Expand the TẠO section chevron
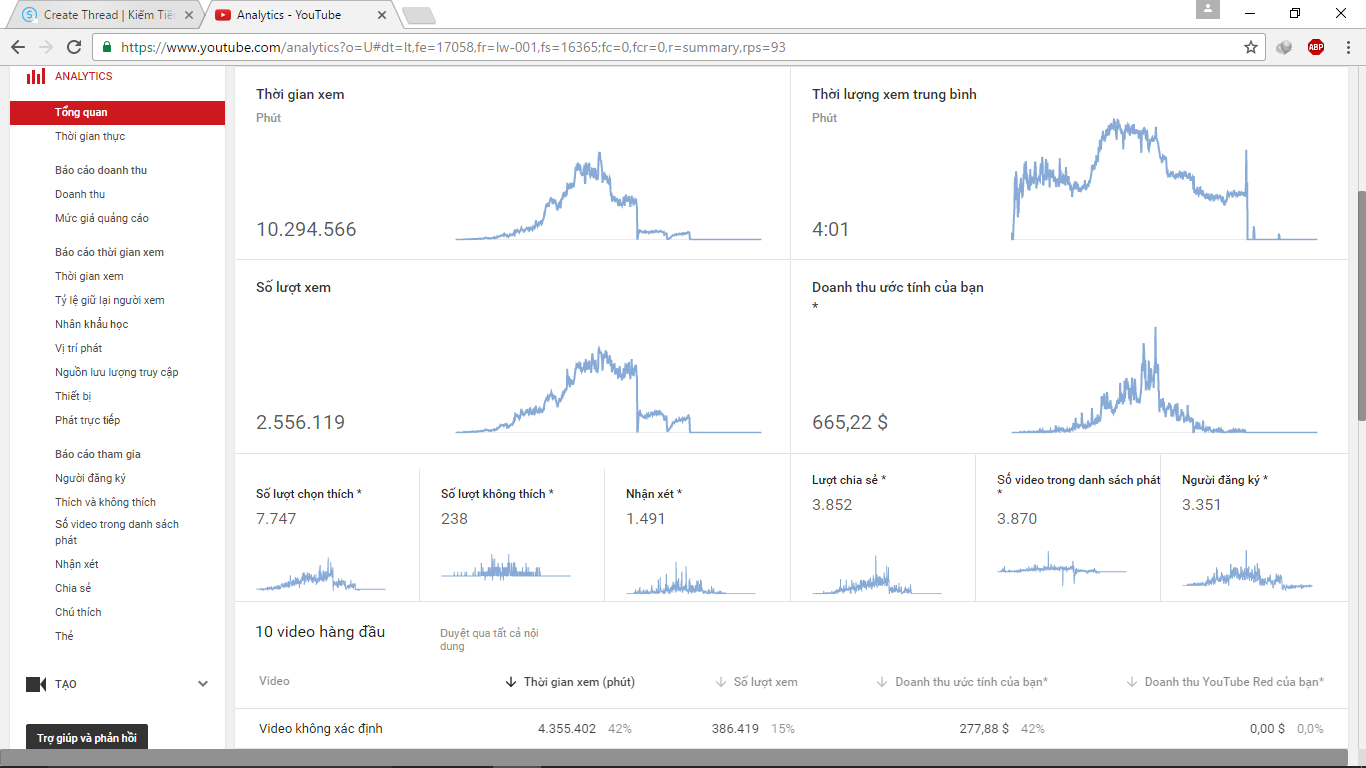Screen dimensions: 1366x768 point(203,684)
